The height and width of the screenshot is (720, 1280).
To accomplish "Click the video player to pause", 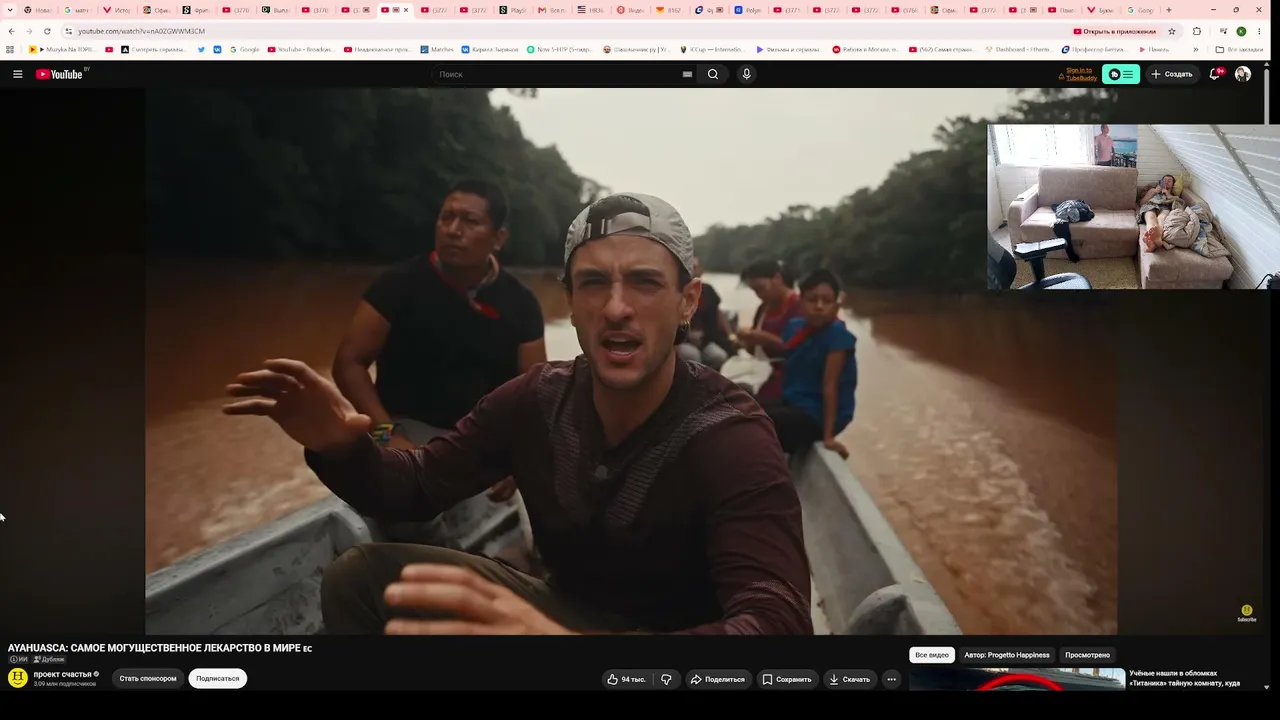I will [632, 361].
